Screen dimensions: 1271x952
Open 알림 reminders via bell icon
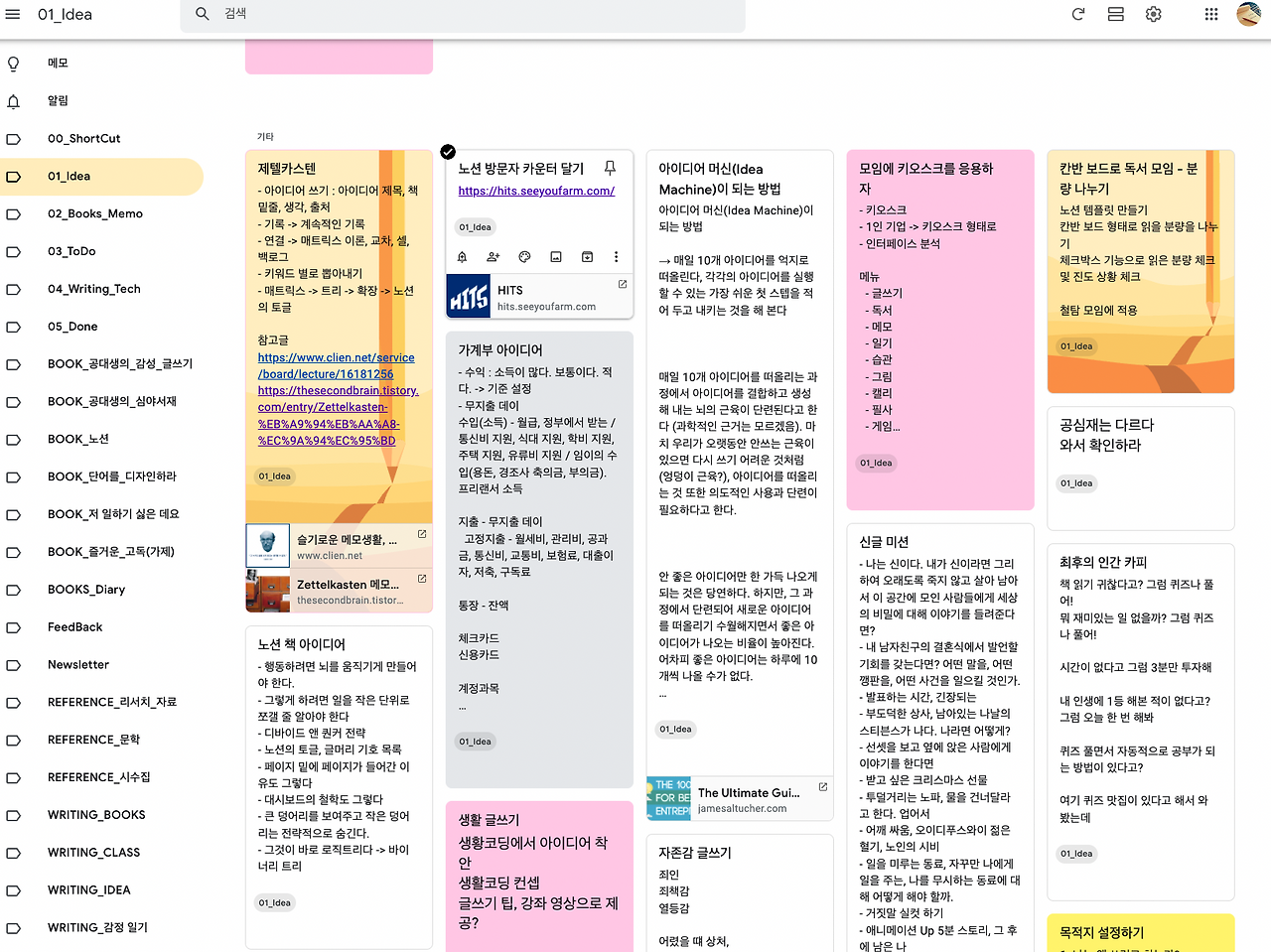(x=14, y=101)
